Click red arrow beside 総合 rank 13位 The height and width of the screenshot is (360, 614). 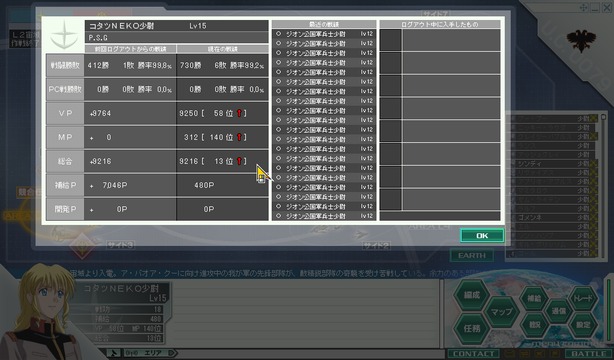(x=239, y=161)
